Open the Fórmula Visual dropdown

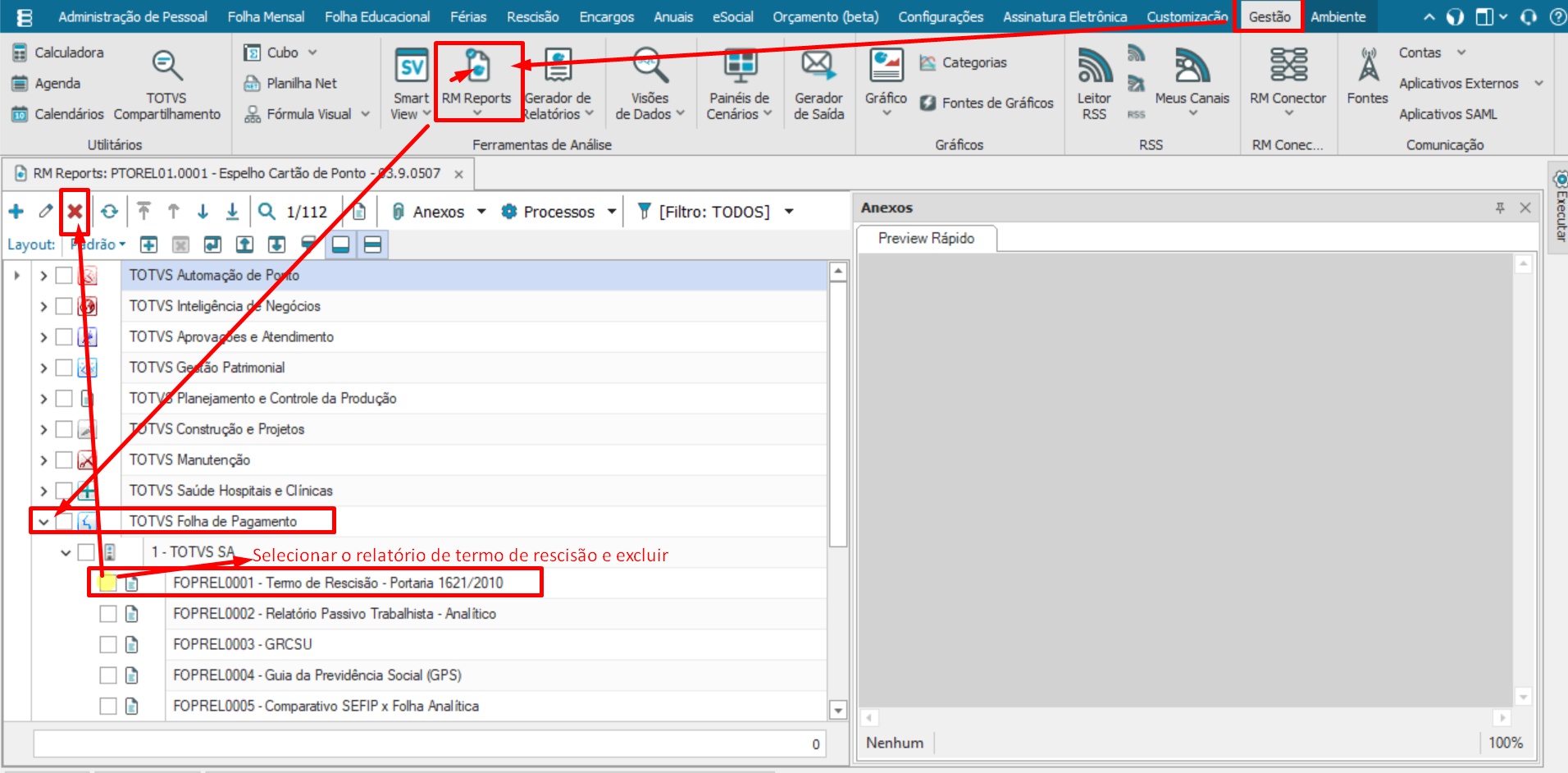[x=308, y=114]
